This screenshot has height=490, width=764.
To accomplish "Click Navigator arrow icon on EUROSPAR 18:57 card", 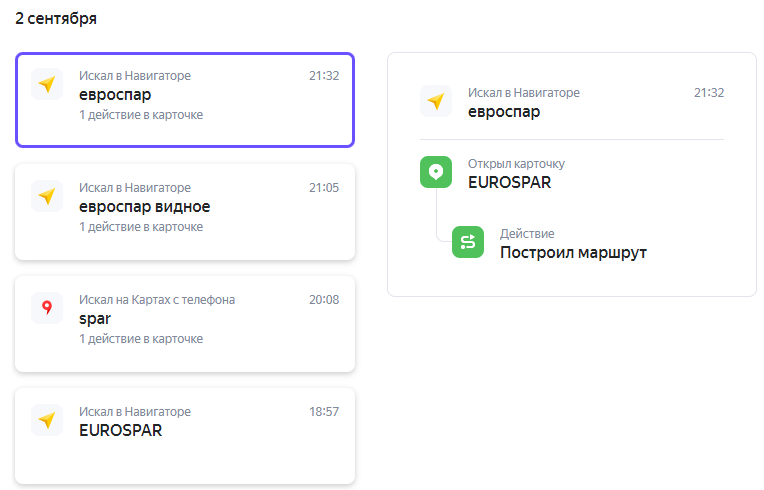I will 47,420.
